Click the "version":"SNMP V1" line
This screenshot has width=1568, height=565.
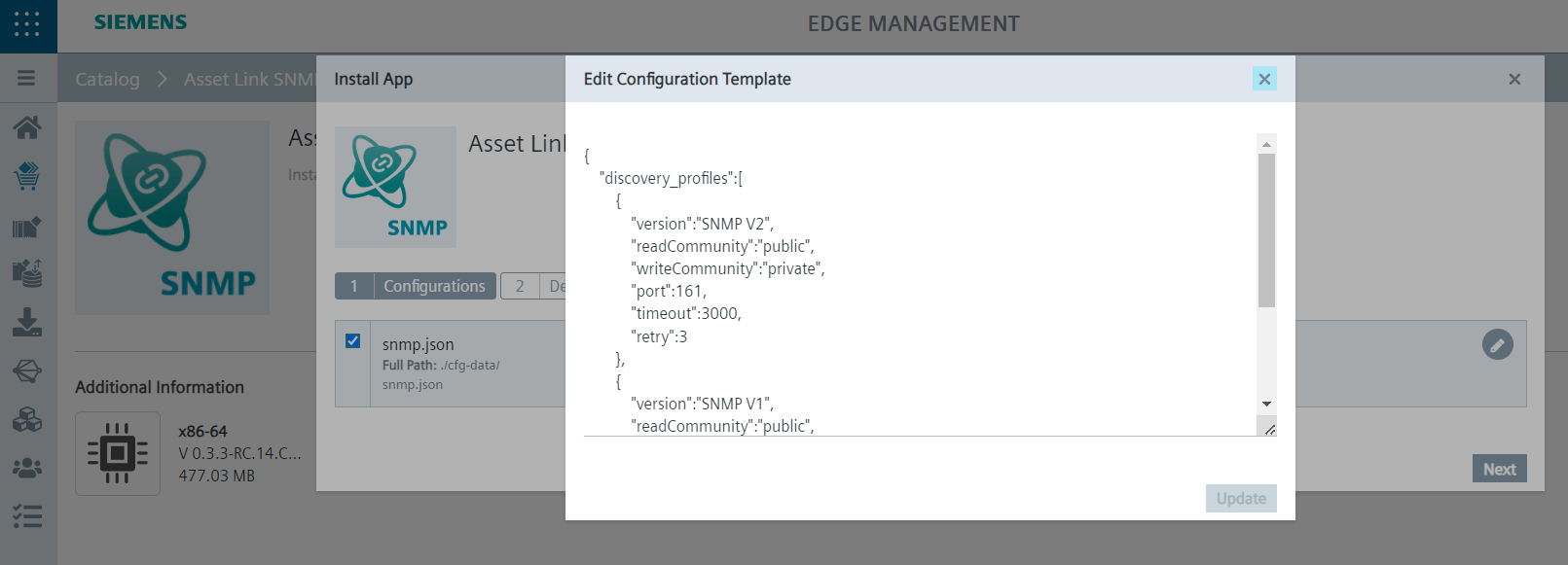pyautogui.click(x=703, y=404)
